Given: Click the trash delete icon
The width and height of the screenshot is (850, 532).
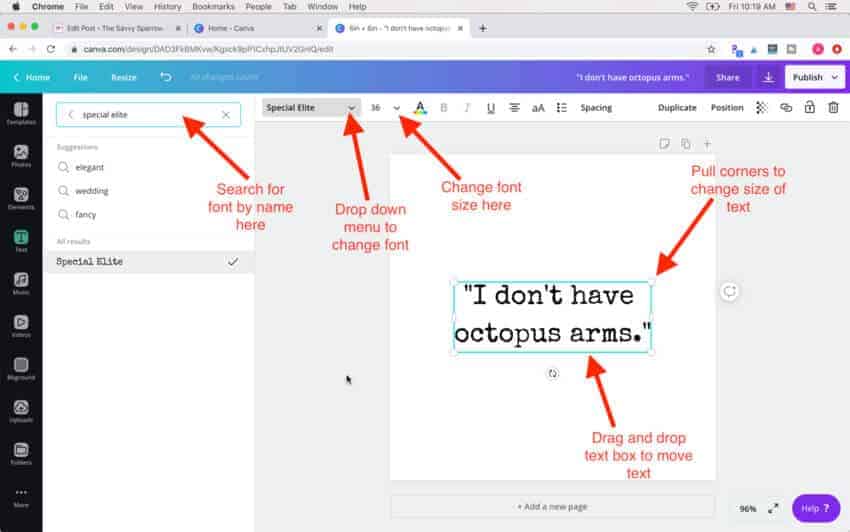Looking at the screenshot, I should pyautogui.click(x=833, y=107).
